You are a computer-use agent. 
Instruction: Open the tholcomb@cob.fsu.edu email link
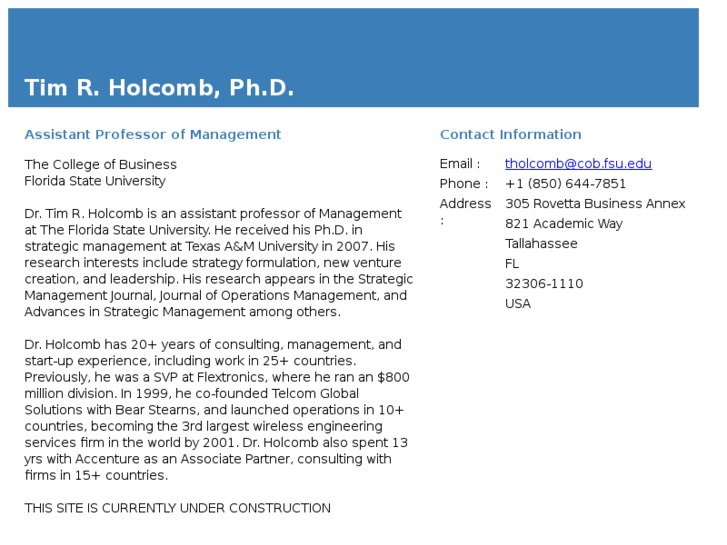pyautogui.click(x=578, y=164)
